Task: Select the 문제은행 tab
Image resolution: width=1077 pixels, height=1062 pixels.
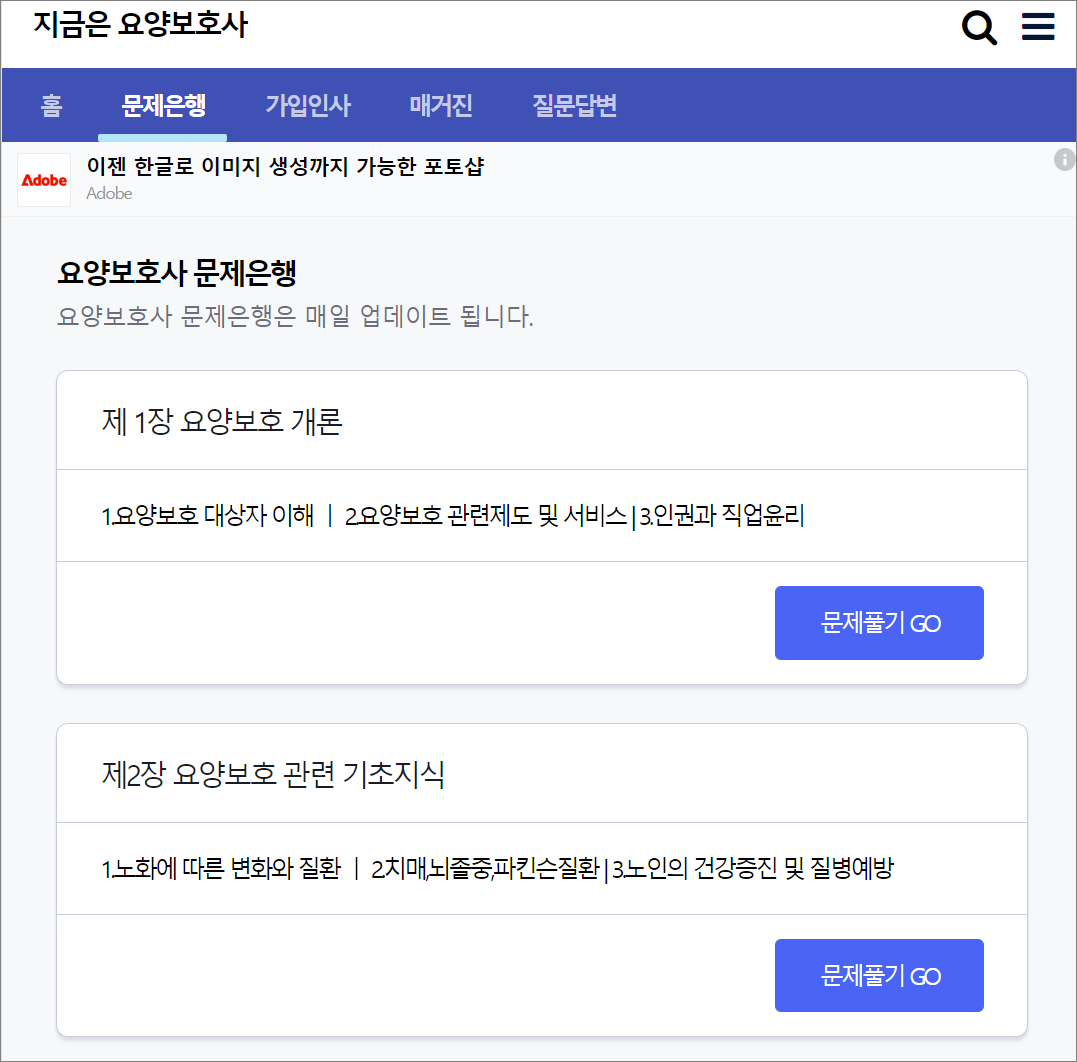Action: point(162,105)
